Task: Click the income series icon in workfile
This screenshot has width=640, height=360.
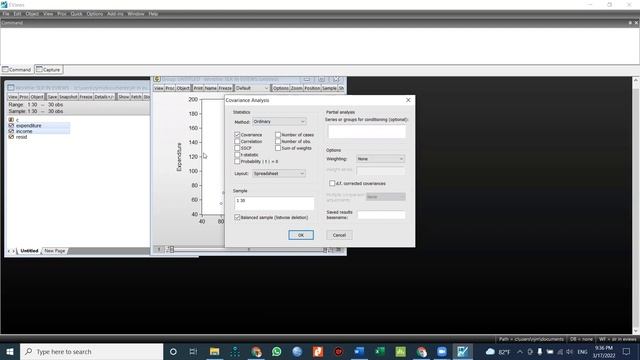Action: pos(11,131)
